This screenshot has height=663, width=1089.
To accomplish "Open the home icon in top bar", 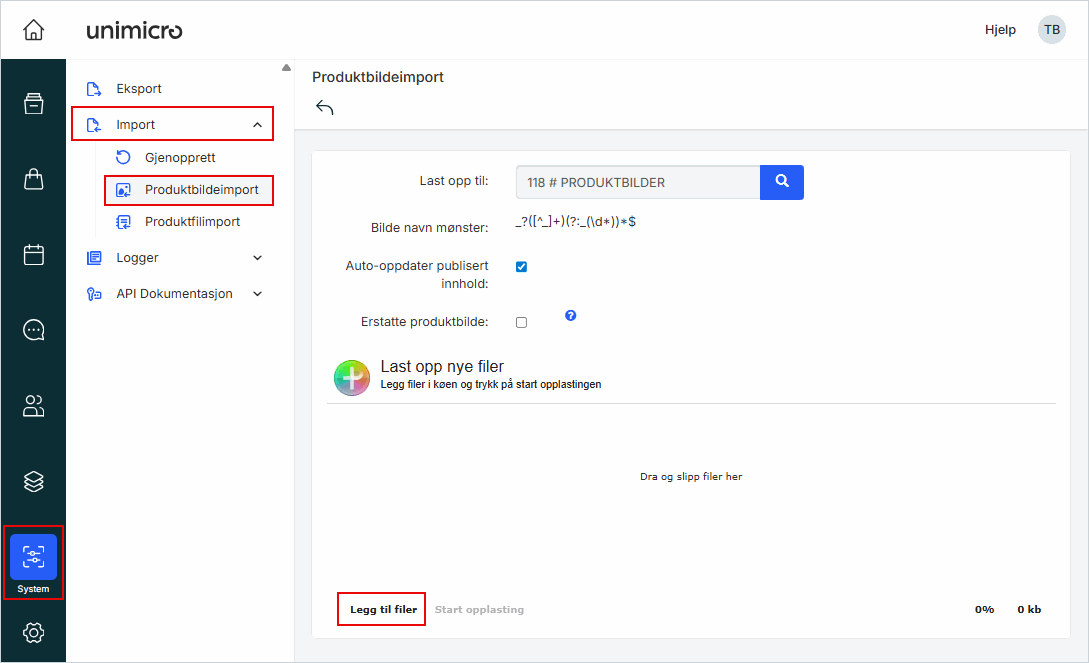I will (x=33, y=30).
